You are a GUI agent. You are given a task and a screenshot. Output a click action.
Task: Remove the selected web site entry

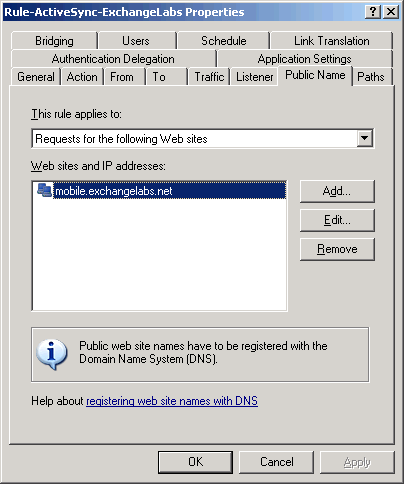click(x=337, y=249)
